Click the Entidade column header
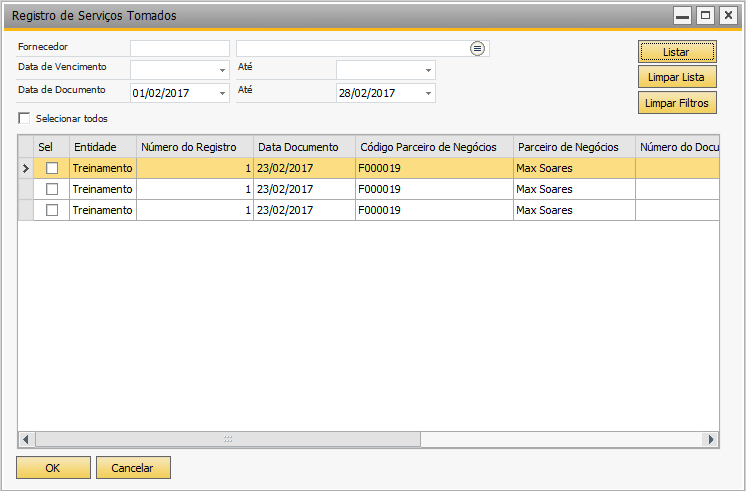Viewport: 746px width, 491px height. (x=103, y=147)
